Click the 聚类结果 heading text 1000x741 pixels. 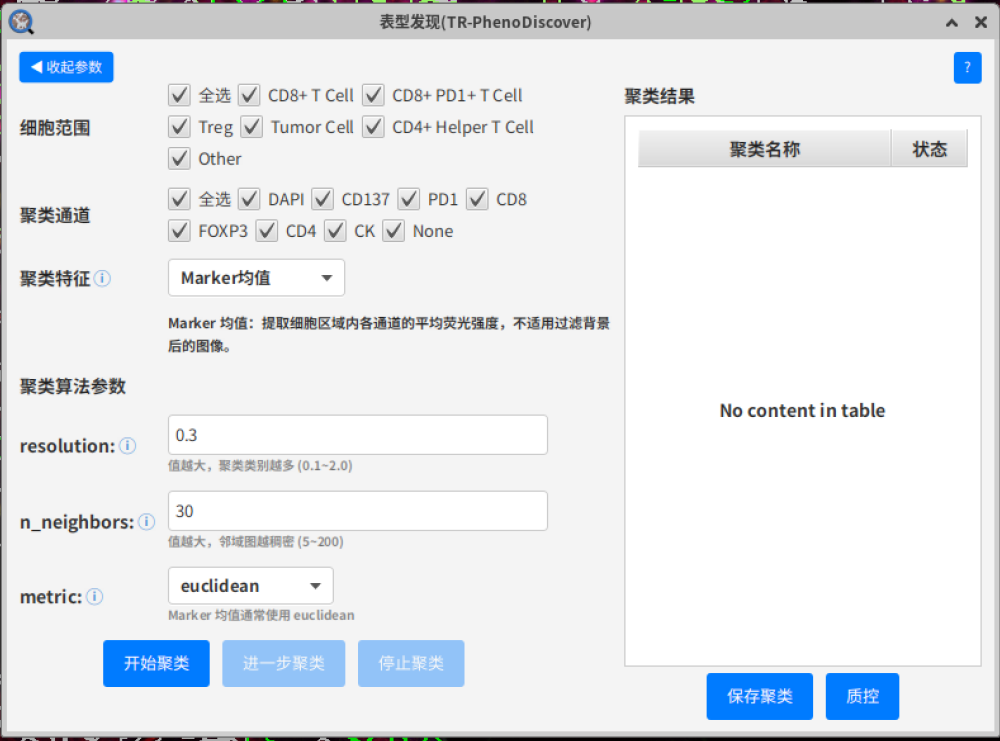point(659,97)
